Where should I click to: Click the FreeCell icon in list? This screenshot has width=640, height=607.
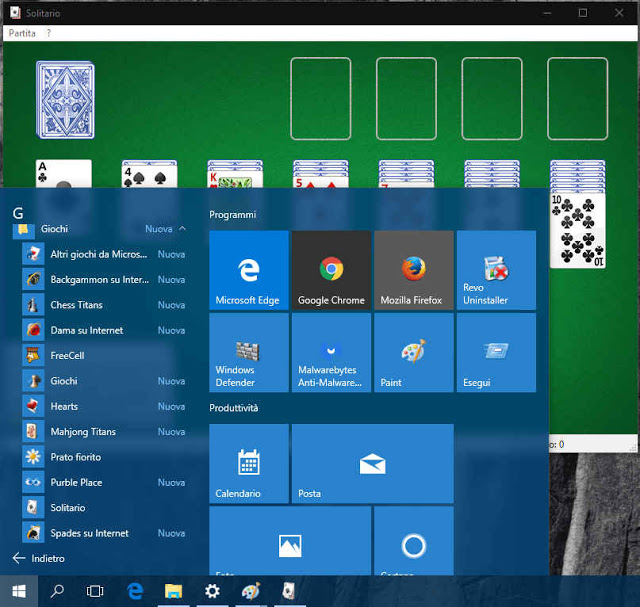coord(33,356)
